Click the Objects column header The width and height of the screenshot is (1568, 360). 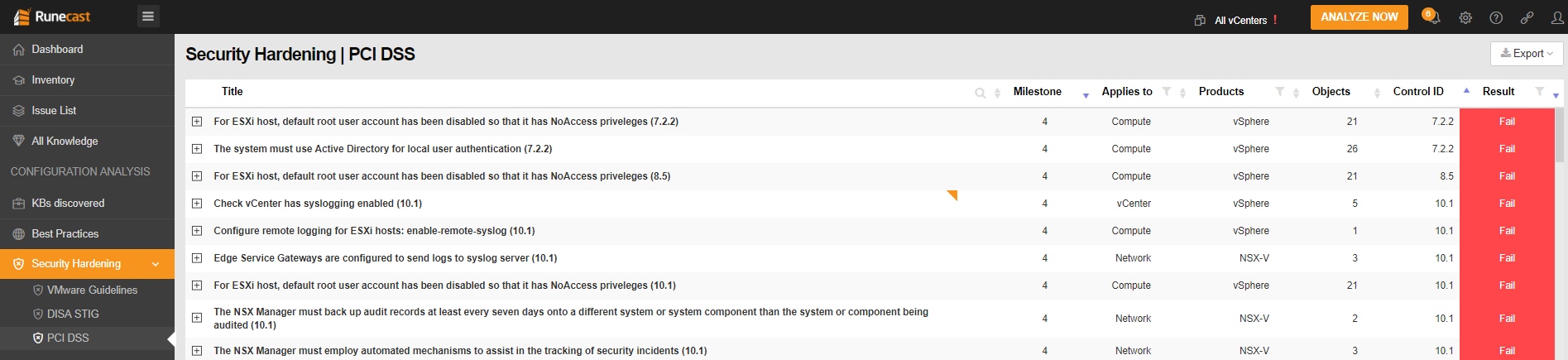point(1331,92)
